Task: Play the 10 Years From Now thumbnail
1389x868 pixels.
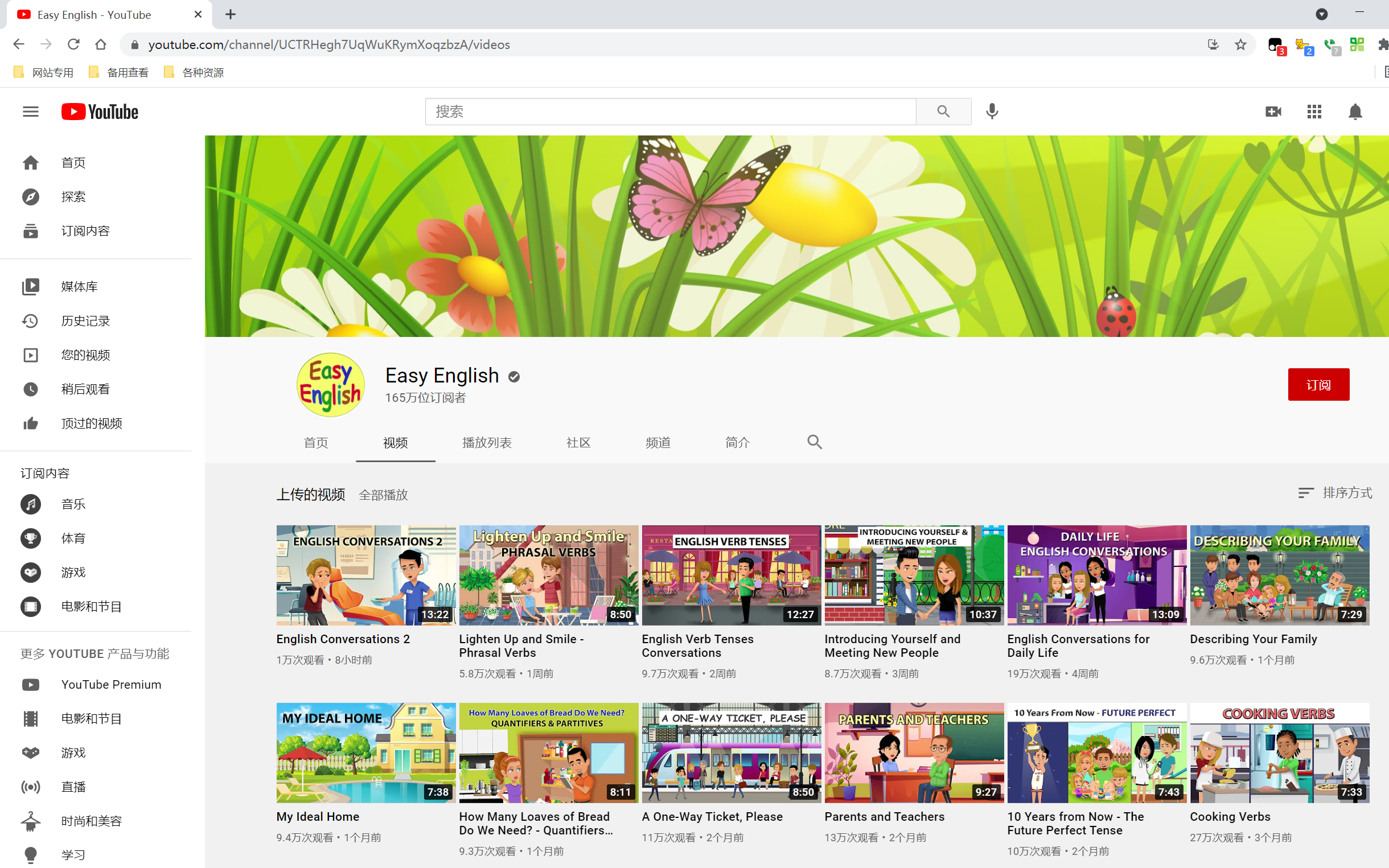Action: pos(1097,752)
